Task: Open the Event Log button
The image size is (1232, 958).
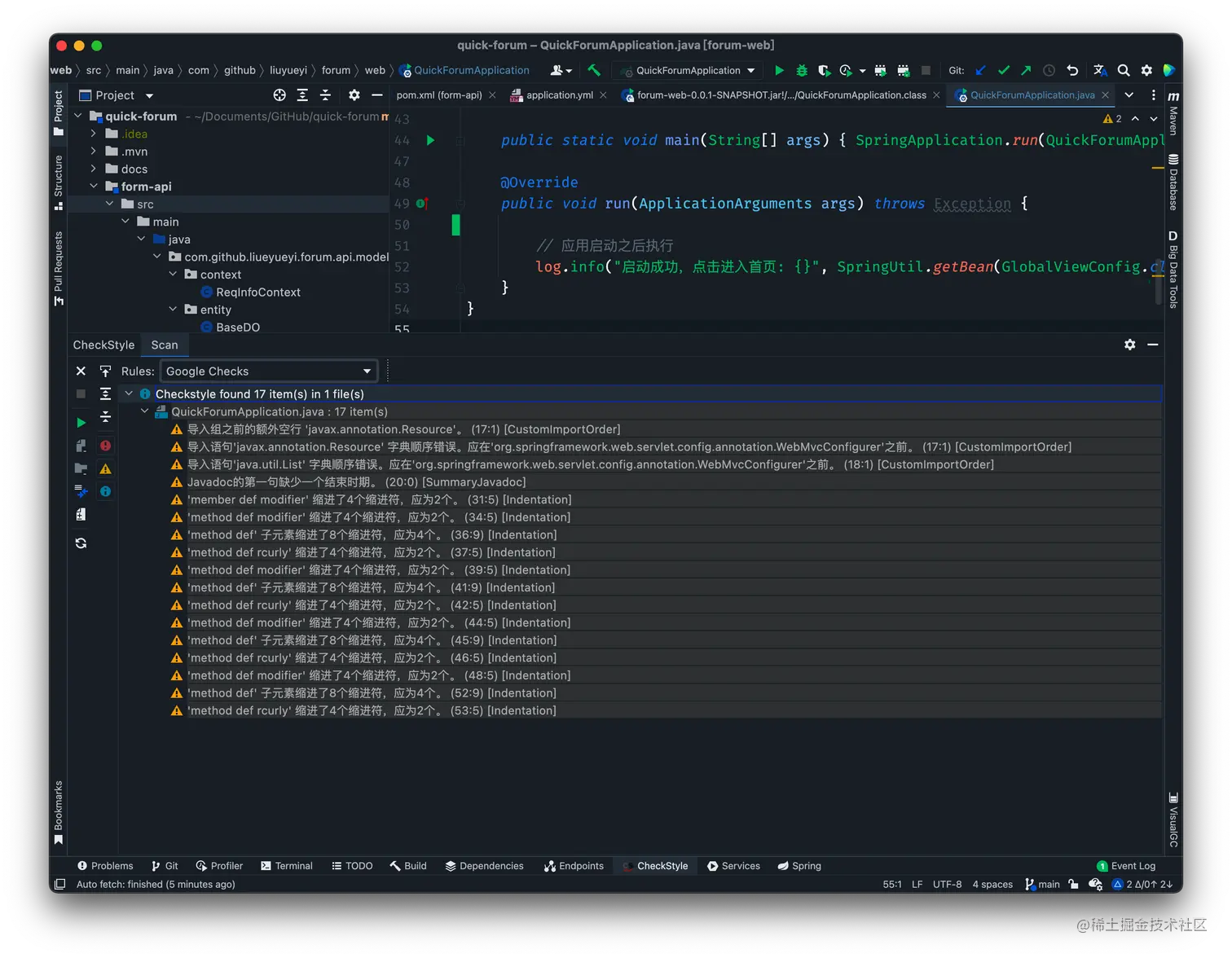Action: click(1126, 866)
